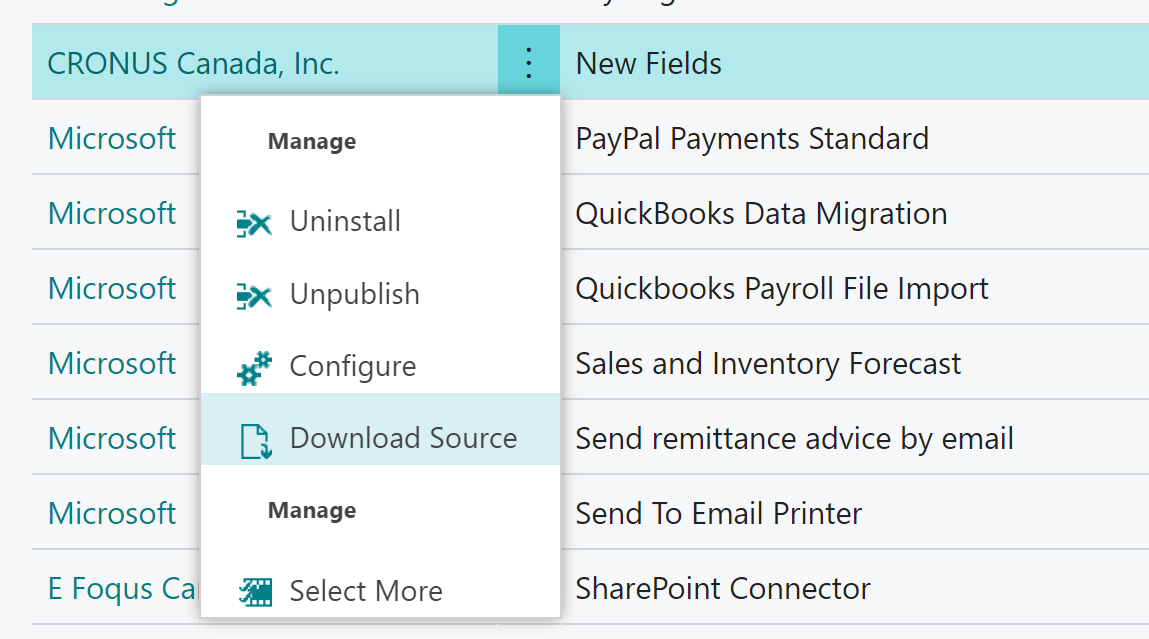Open Microsoft link beside QuickBooks Data Migration

(x=112, y=213)
